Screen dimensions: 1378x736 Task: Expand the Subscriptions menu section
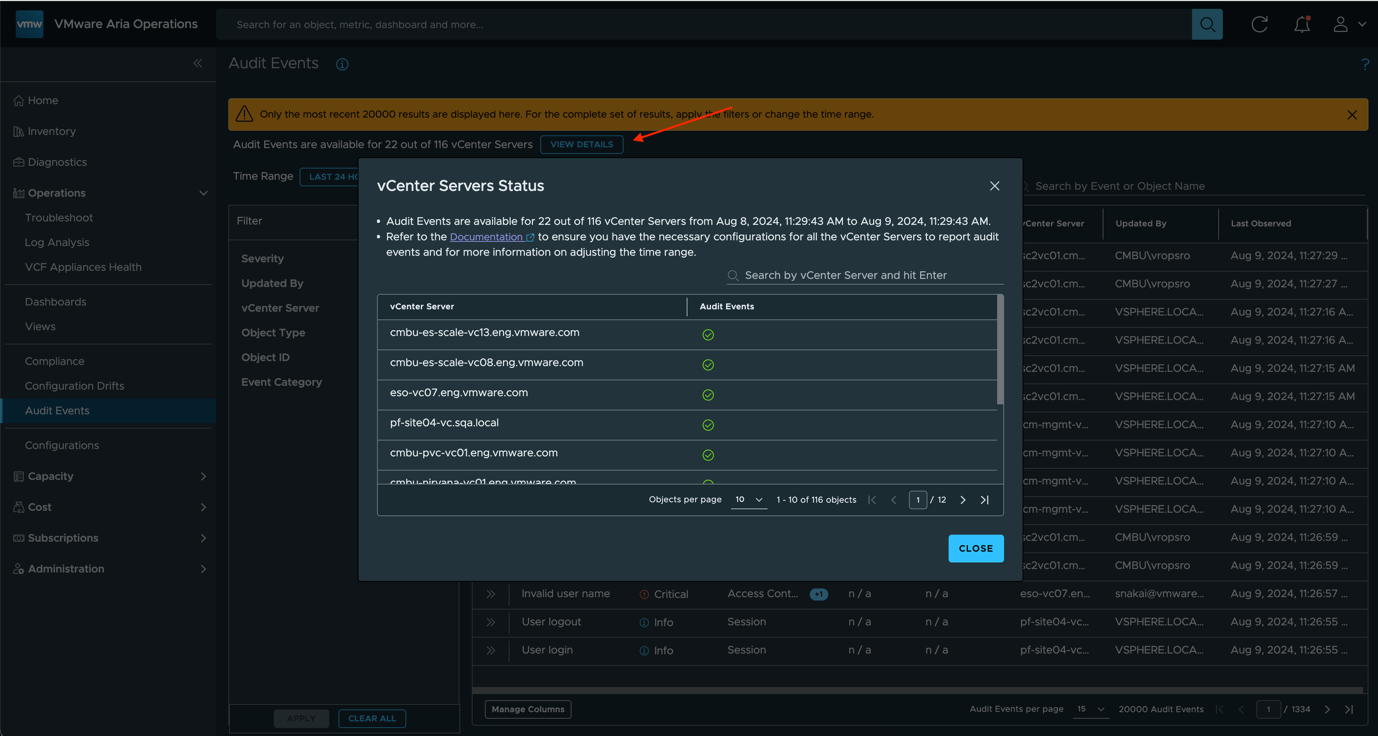coord(203,539)
